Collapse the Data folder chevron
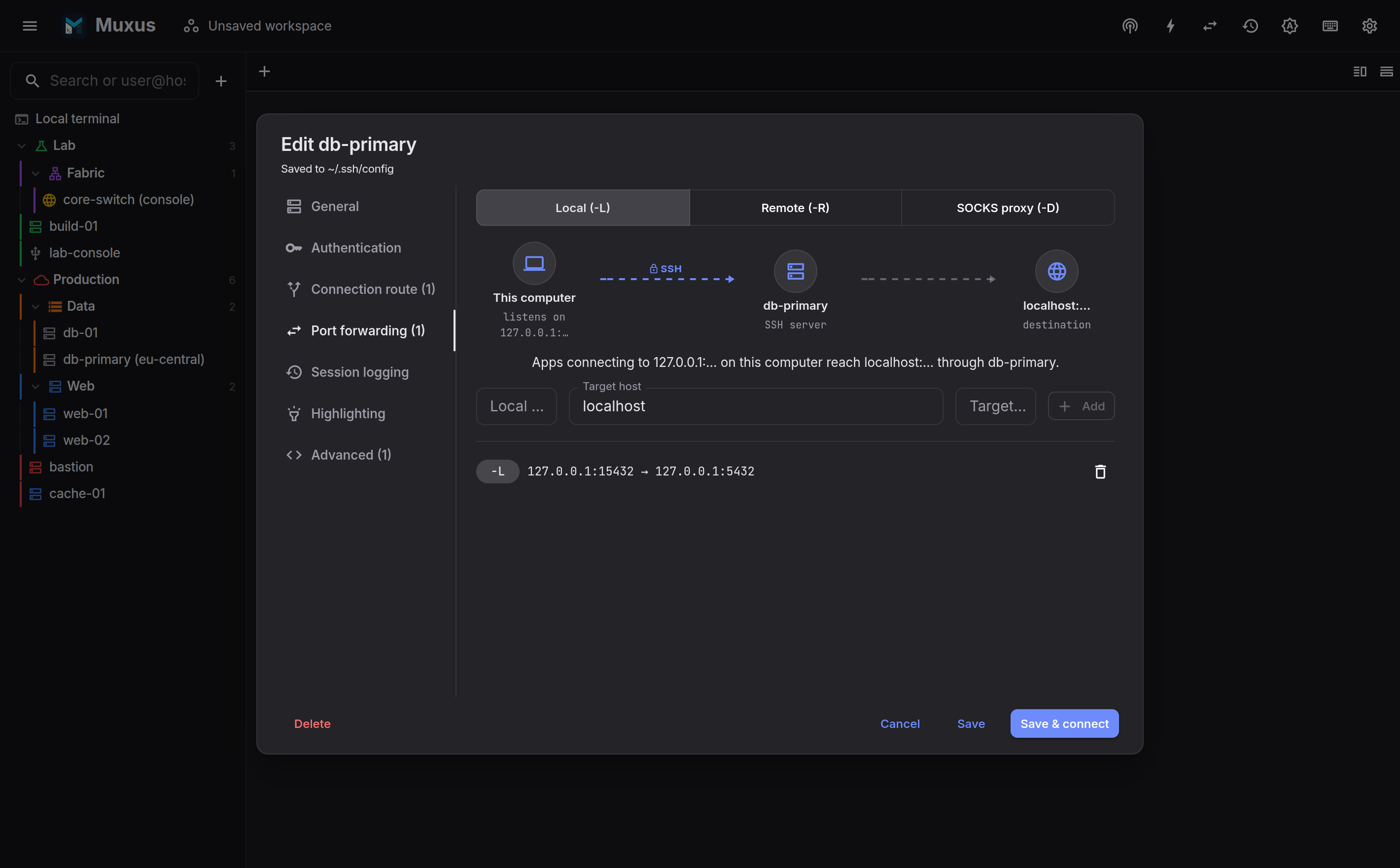The height and width of the screenshot is (868, 1400). (x=35, y=306)
